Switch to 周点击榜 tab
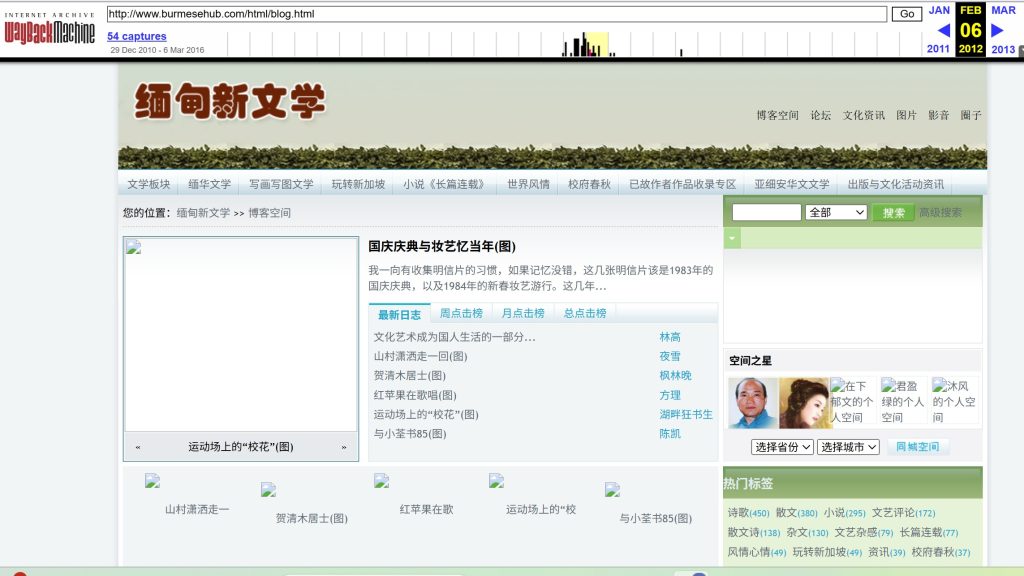The width and height of the screenshot is (1024, 576). [x=461, y=313]
